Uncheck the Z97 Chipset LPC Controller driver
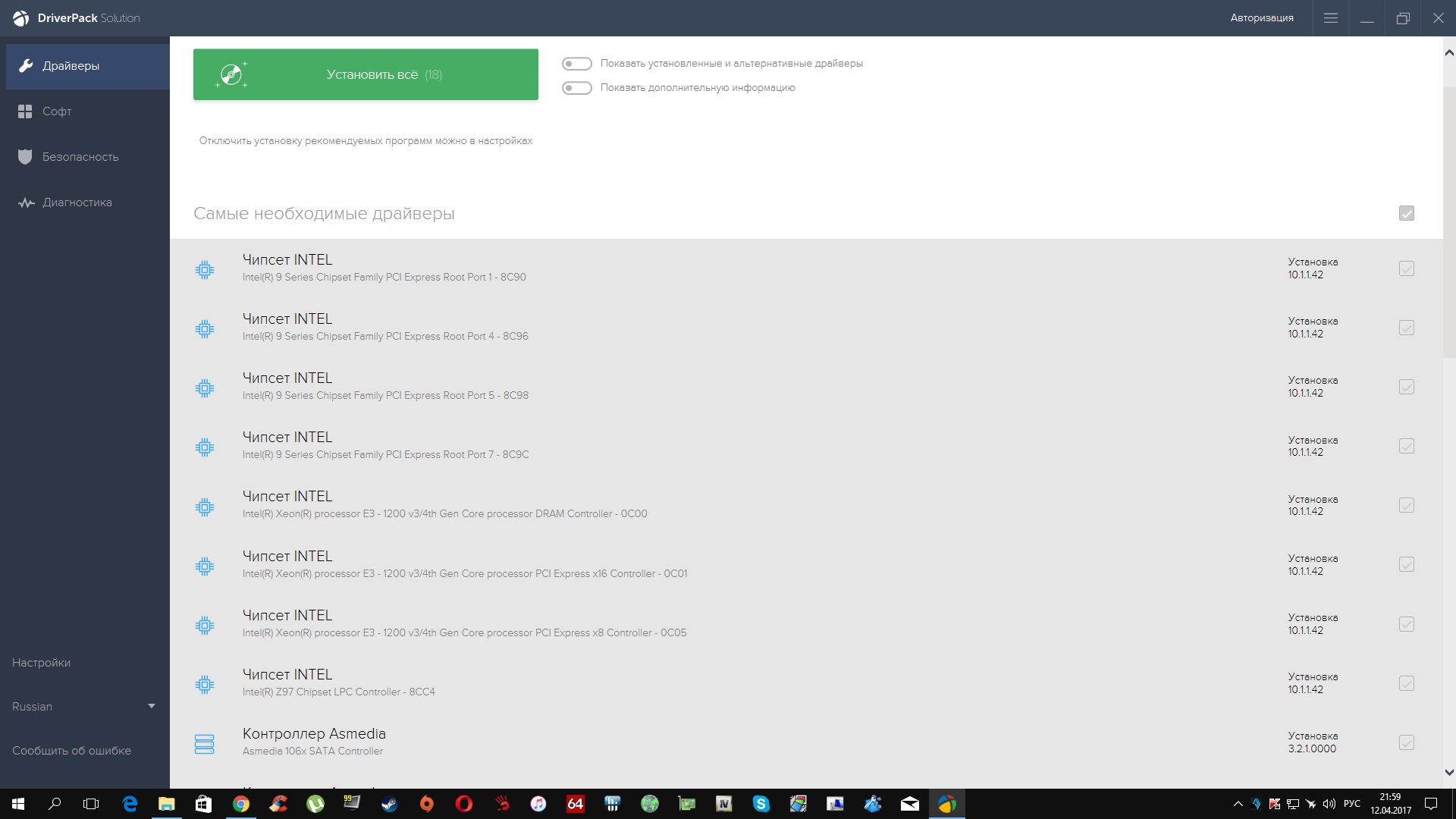 [1406, 683]
